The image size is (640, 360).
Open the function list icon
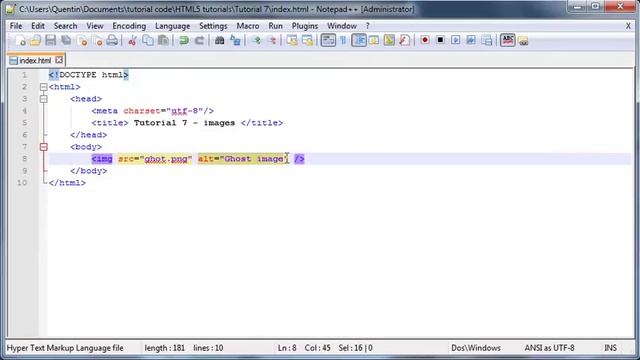coord(404,40)
